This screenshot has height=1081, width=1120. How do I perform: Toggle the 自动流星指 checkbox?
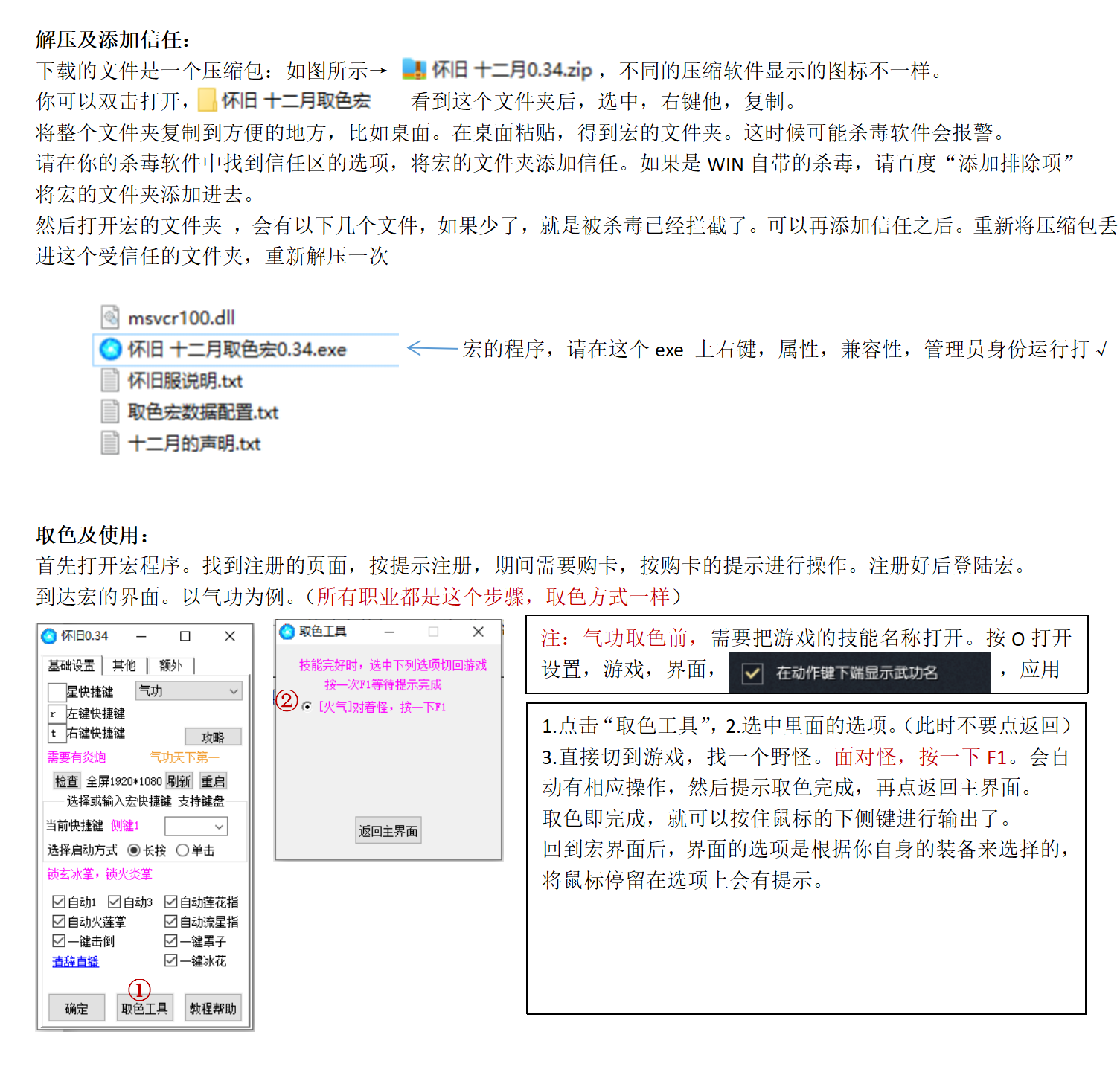point(171,921)
